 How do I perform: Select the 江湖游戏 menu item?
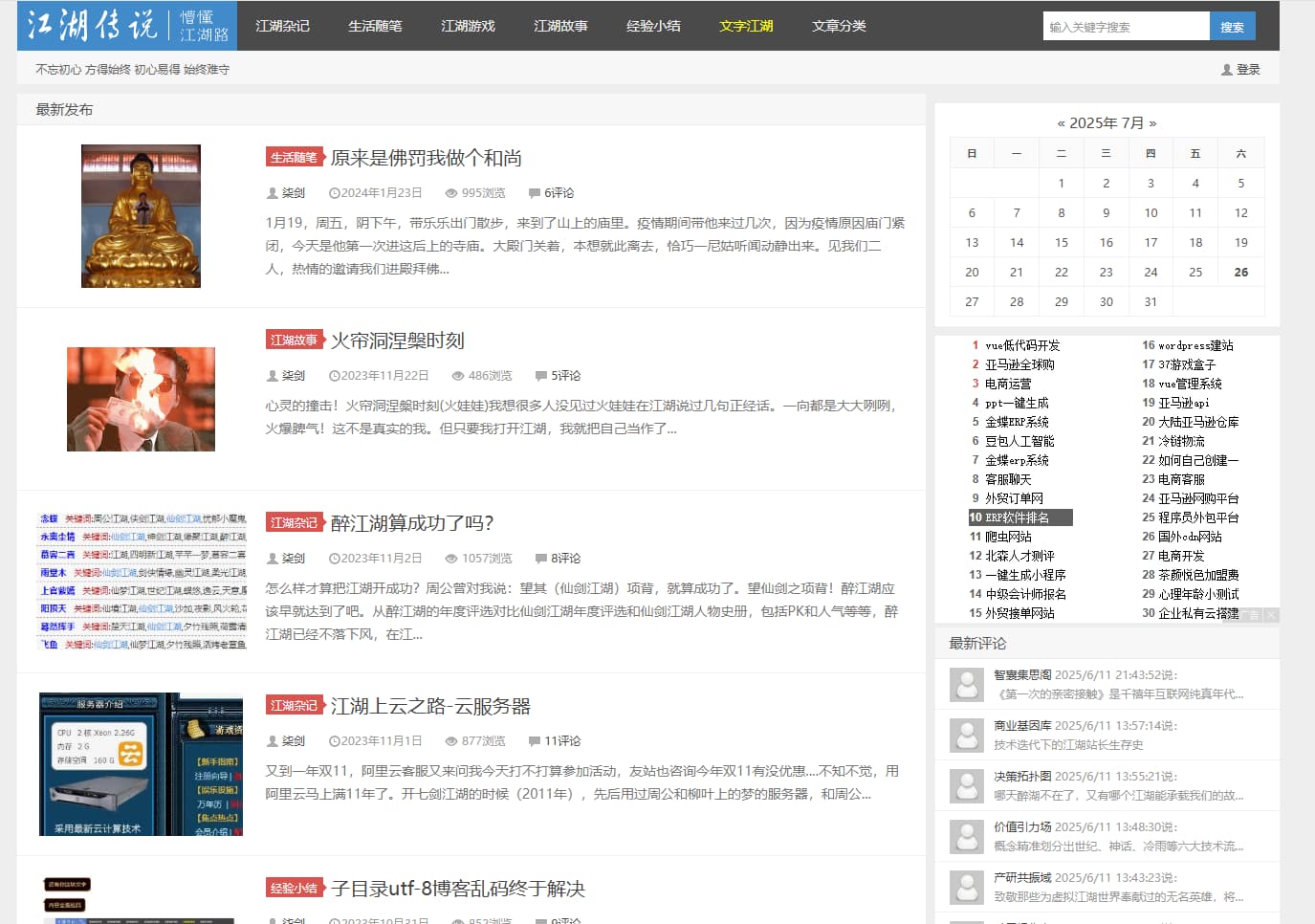point(468,26)
